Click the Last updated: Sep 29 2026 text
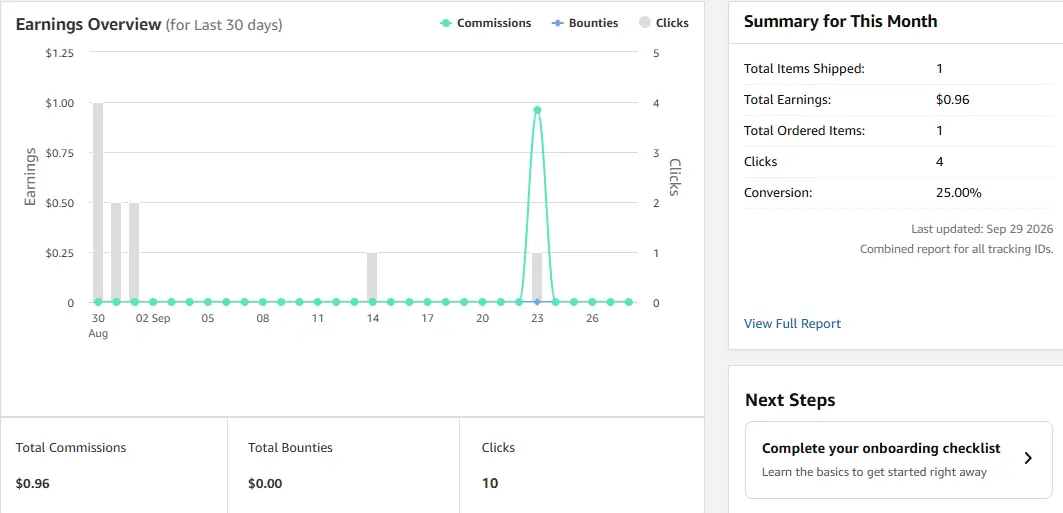Image resolution: width=1063 pixels, height=513 pixels. [982, 230]
